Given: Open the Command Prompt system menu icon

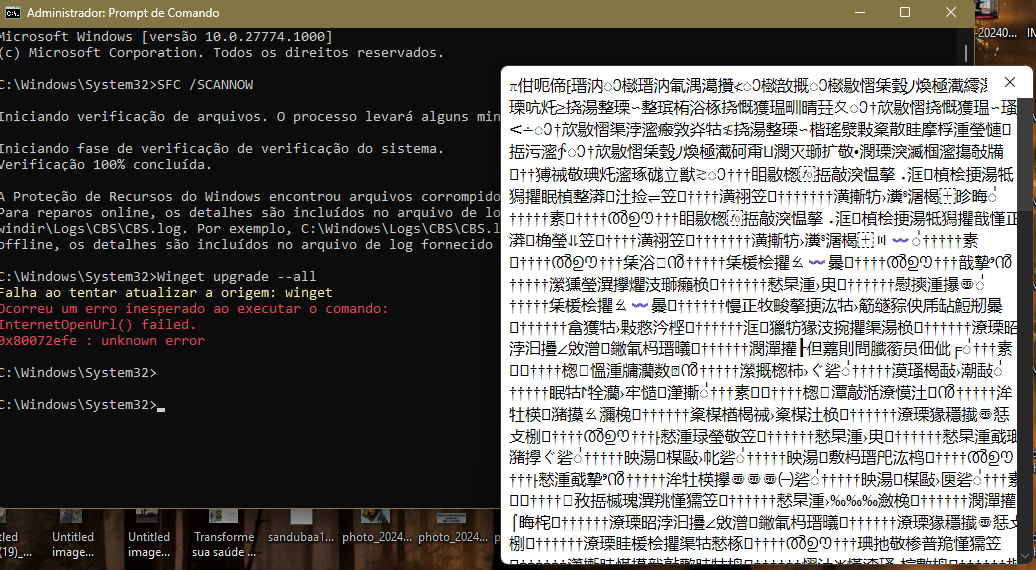Looking at the screenshot, I should pyautogui.click(x=12, y=13).
